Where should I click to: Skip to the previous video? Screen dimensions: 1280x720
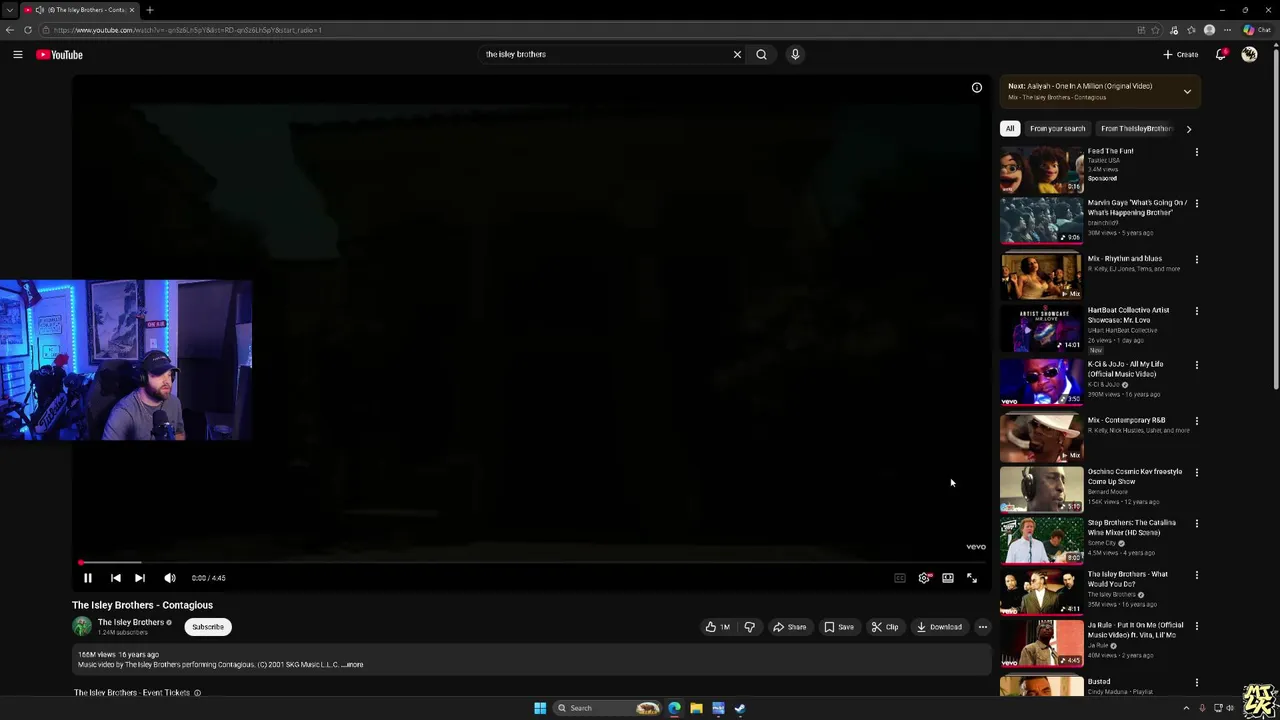pyautogui.click(x=116, y=578)
